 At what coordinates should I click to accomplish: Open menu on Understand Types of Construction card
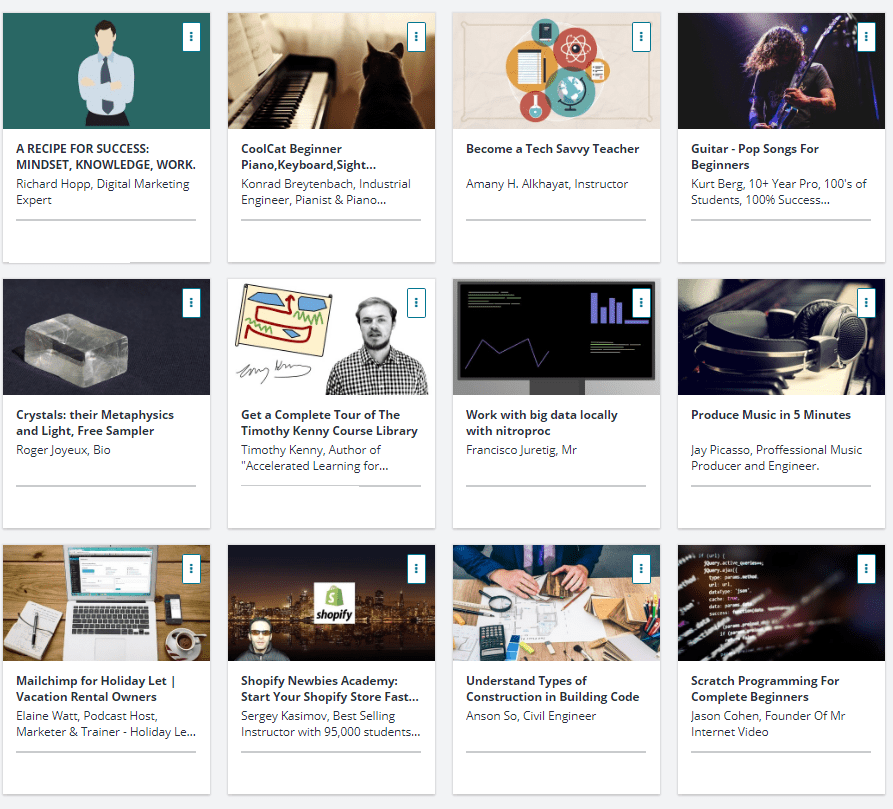tap(642, 569)
